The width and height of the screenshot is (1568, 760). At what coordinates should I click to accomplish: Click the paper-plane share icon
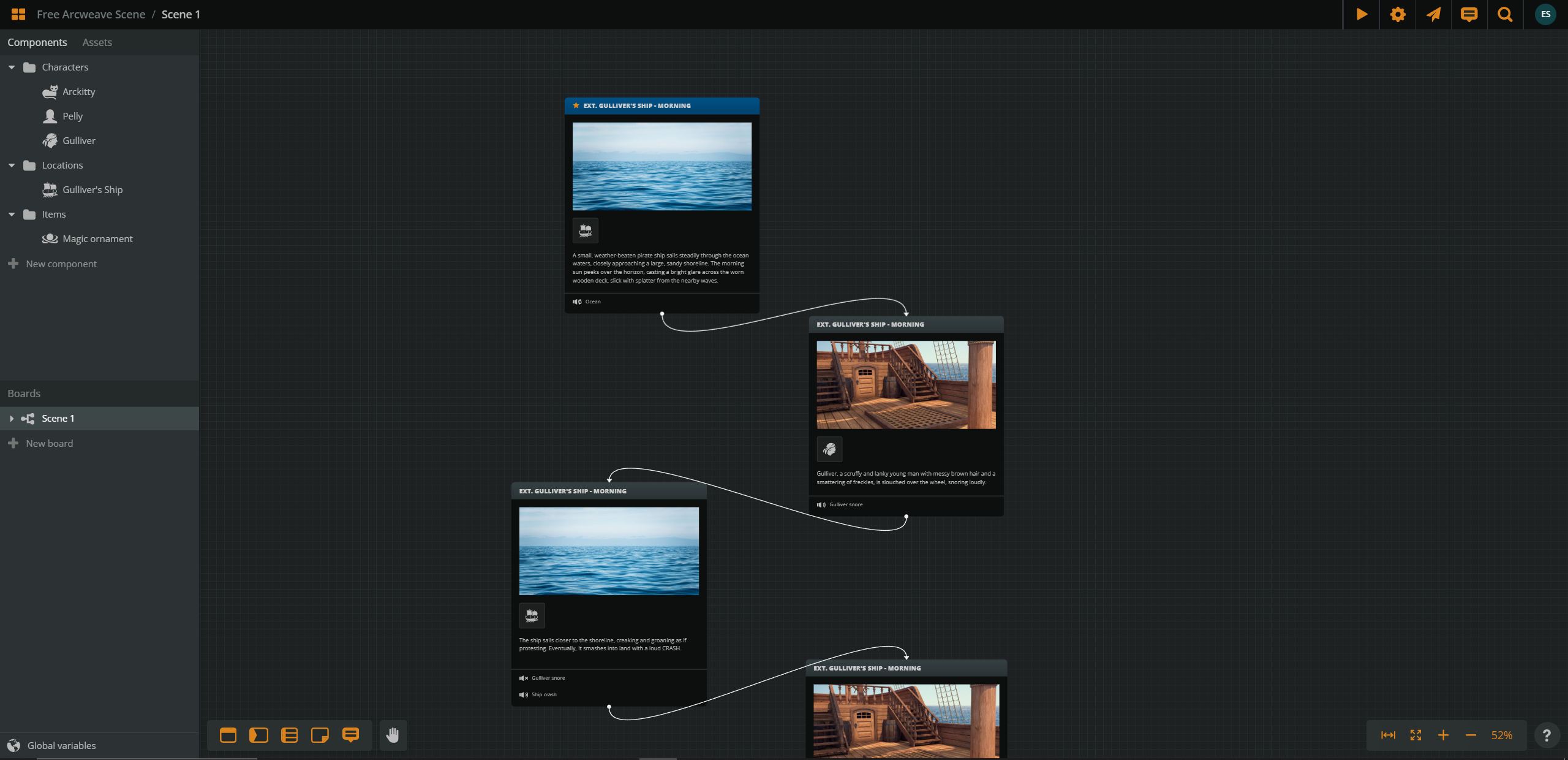pos(1433,14)
